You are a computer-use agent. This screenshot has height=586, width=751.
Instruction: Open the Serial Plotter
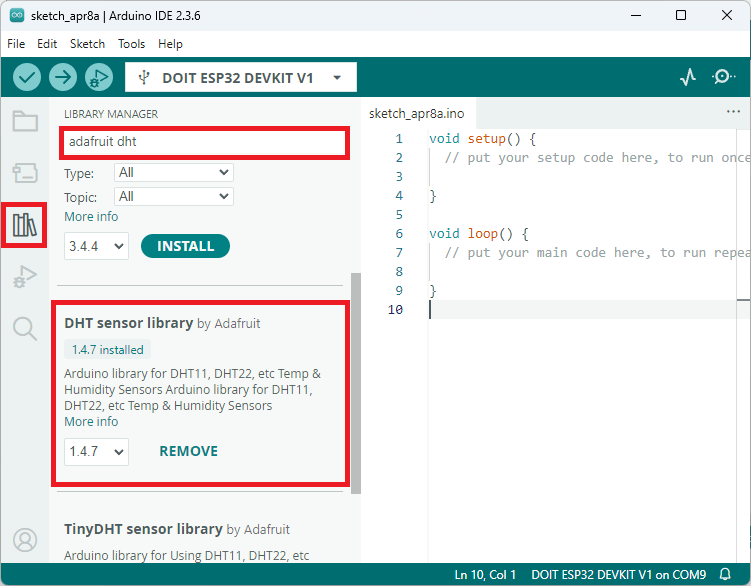point(688,77)
